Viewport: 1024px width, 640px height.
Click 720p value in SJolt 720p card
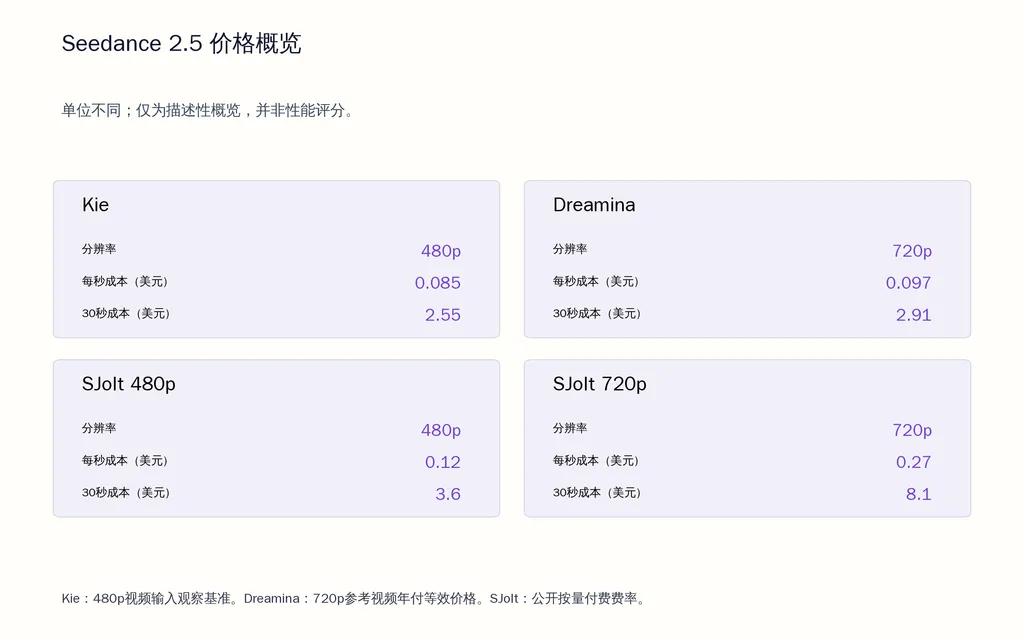912,430
